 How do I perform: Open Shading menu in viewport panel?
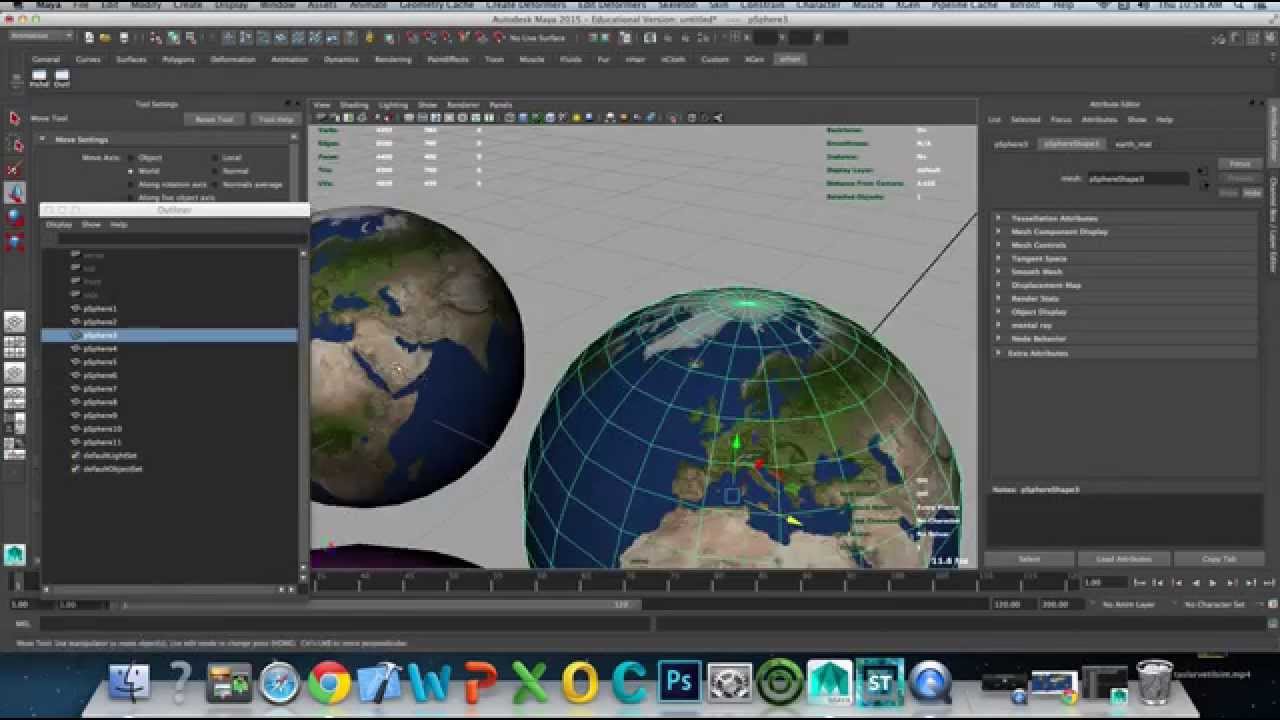354,105
